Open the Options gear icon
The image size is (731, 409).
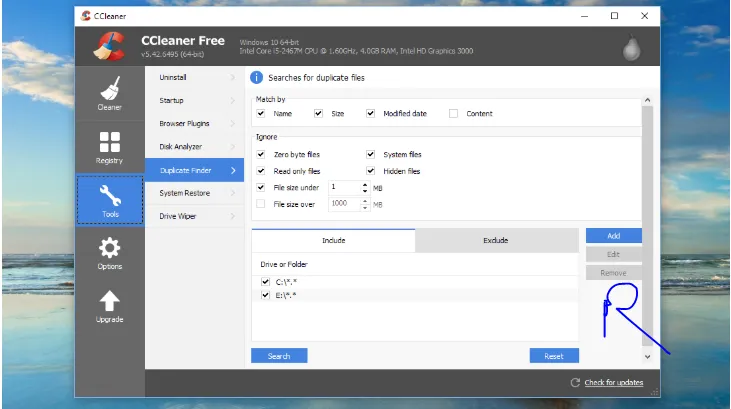click(x=110, y=247)
